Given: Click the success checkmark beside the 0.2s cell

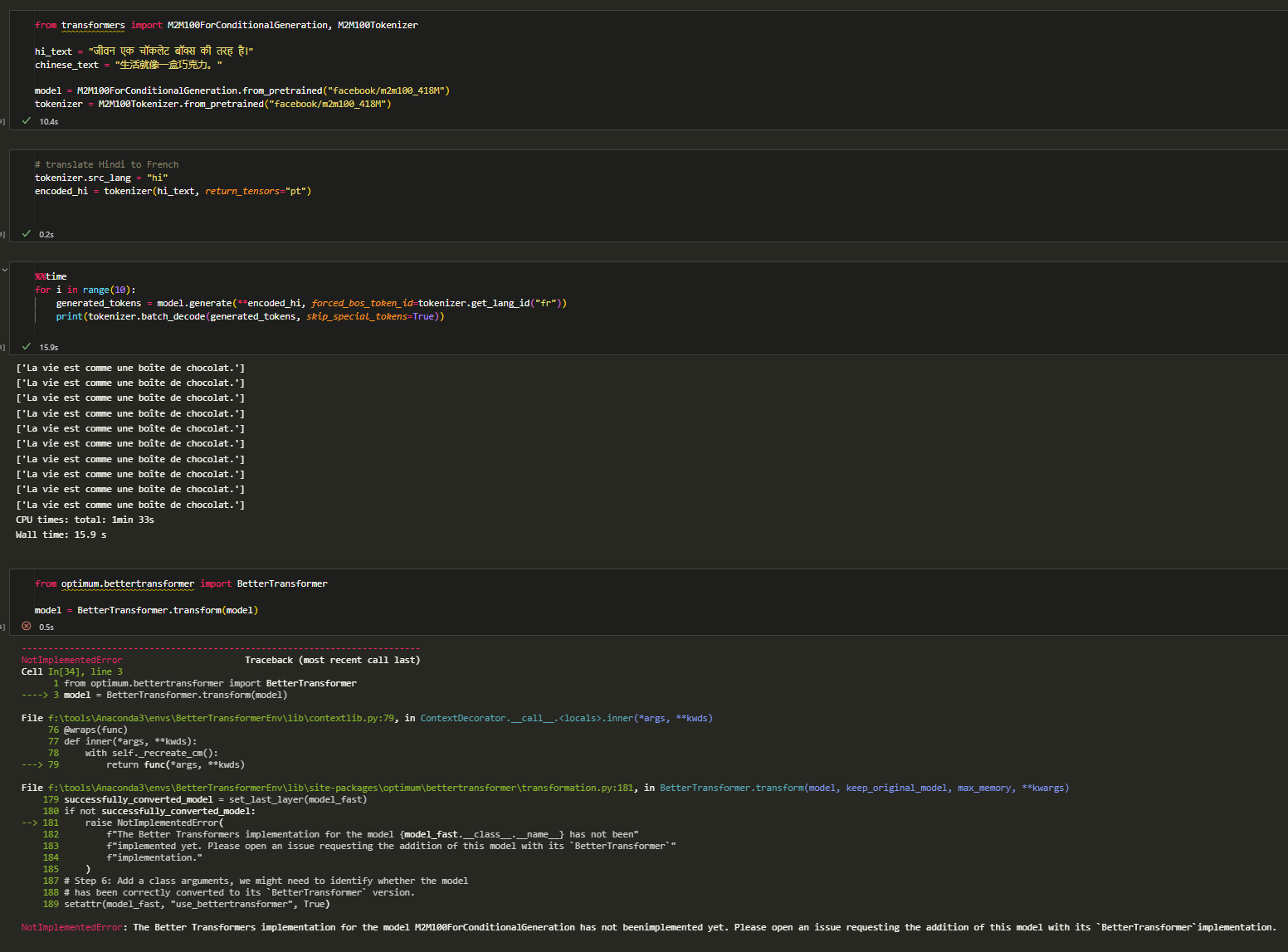Looking at the screenshot, I should point(26,233).
